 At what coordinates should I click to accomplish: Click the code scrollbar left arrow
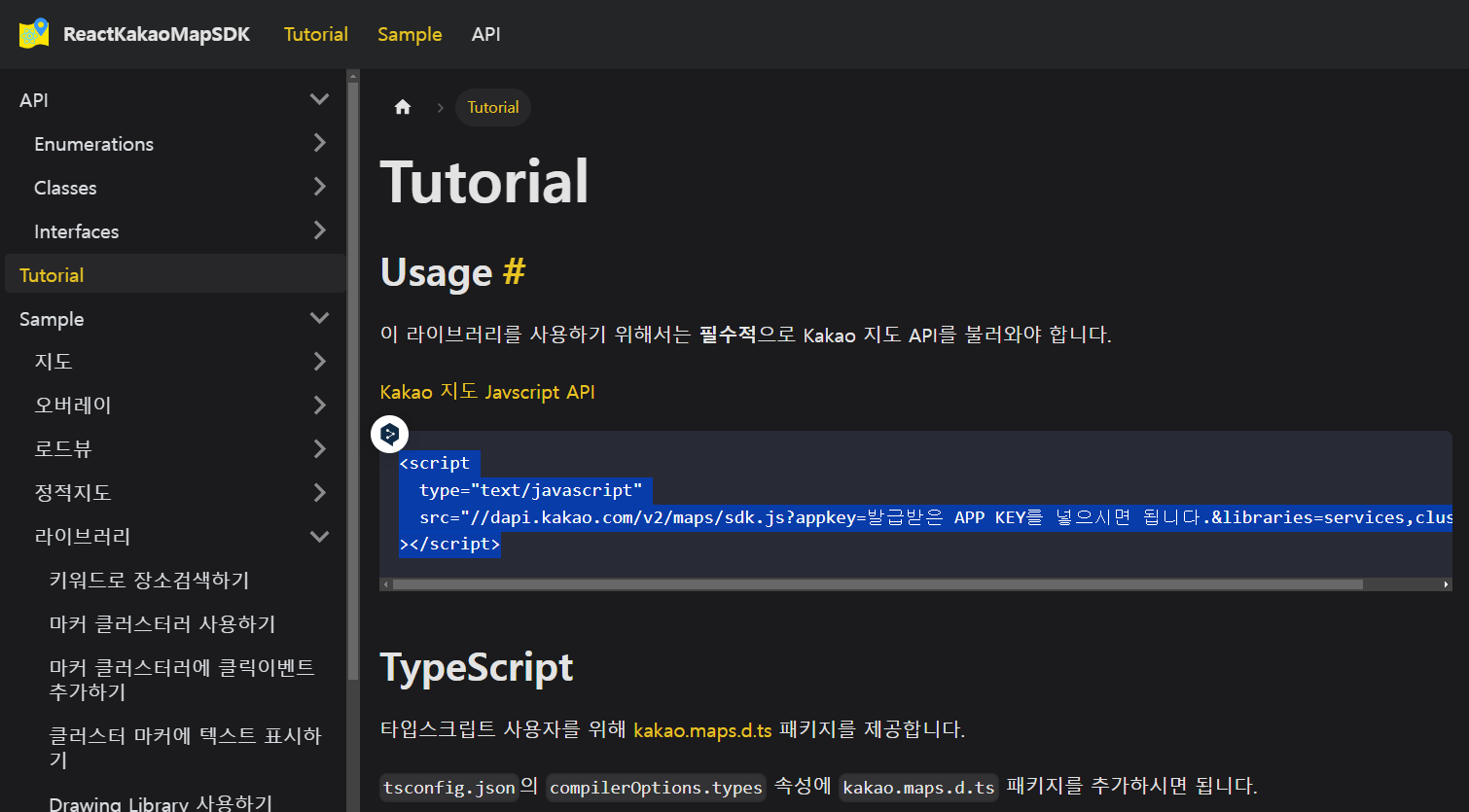[386, 584]
